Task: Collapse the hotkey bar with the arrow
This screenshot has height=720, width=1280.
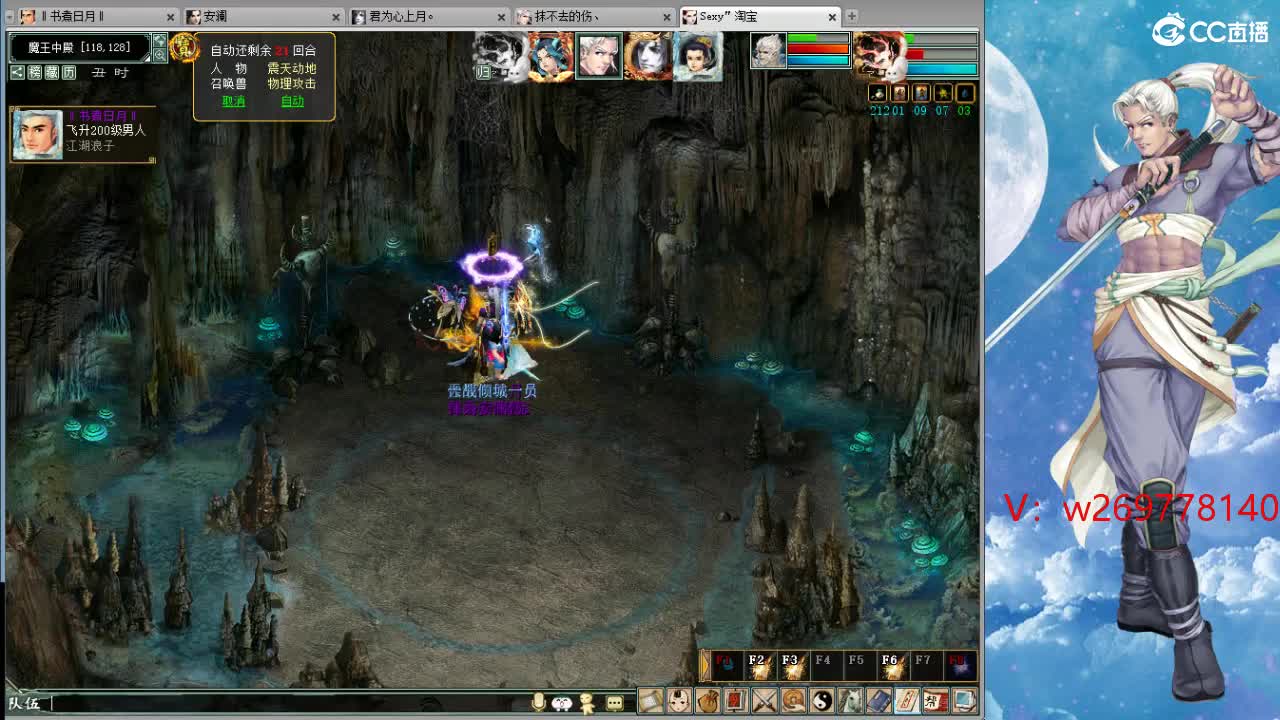Action: (x=705, y=665)
